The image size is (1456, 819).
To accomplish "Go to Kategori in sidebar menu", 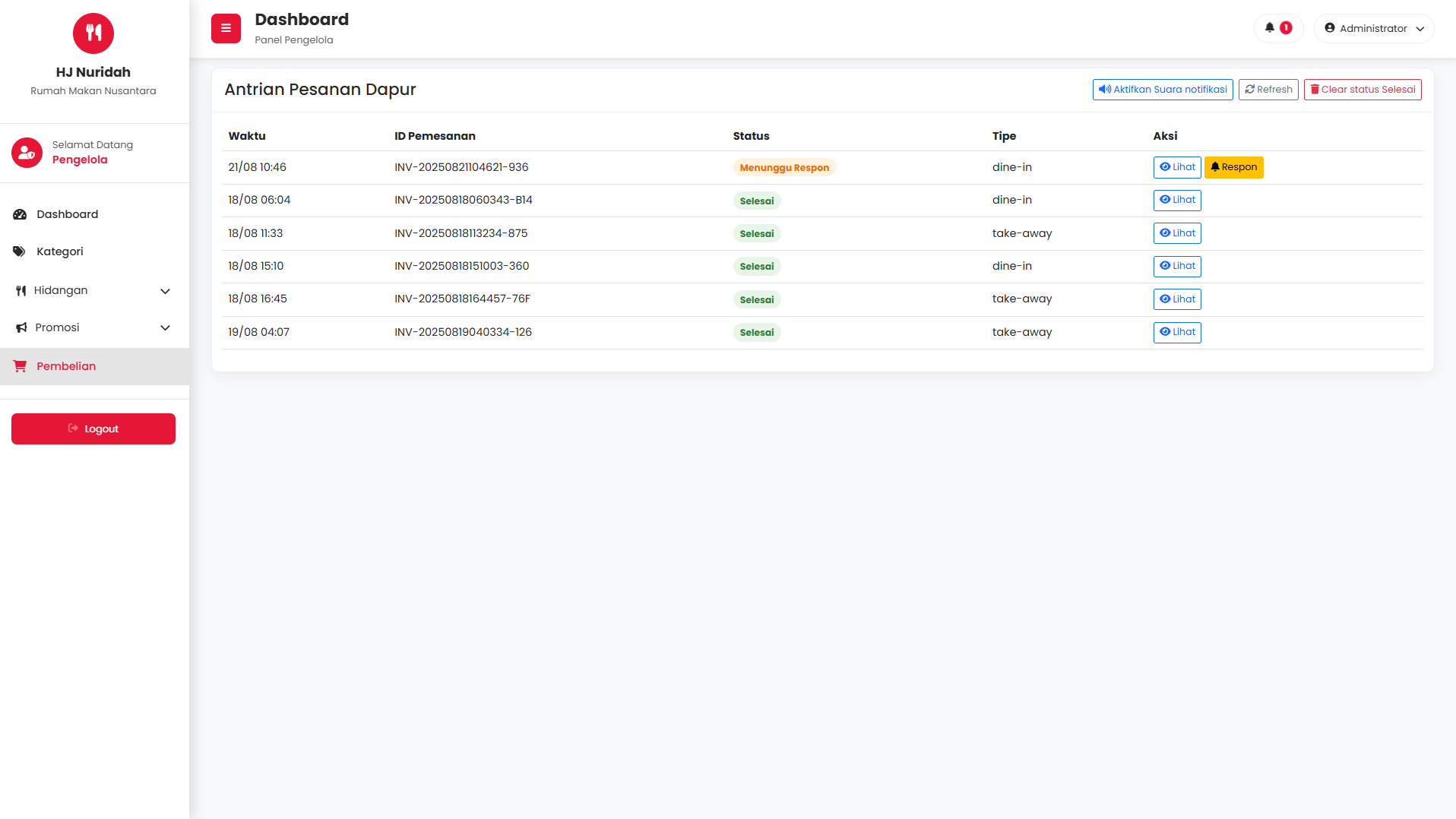I will pos(60,251).
